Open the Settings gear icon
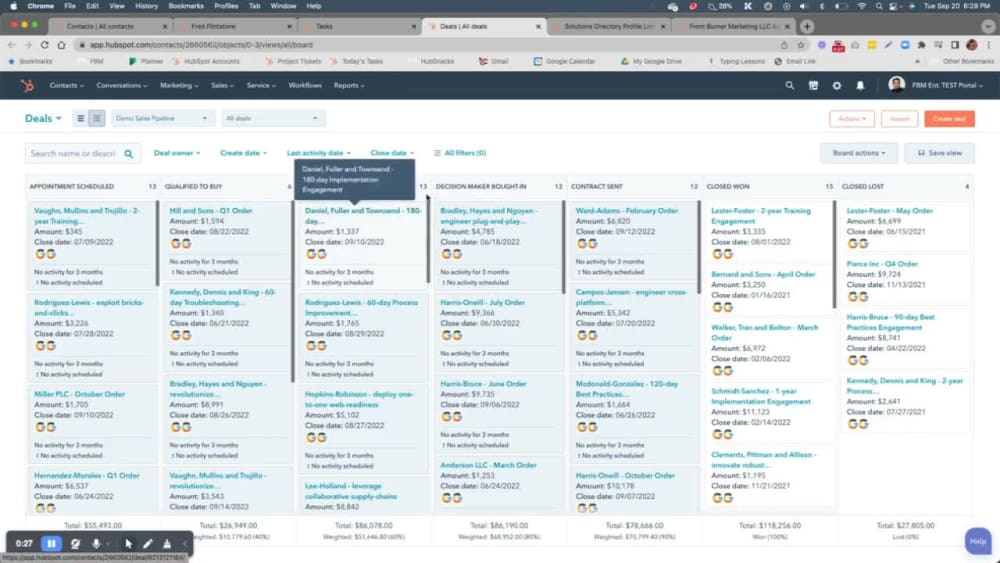Screen dimensions: 1000x563 (x=837, y=85)
